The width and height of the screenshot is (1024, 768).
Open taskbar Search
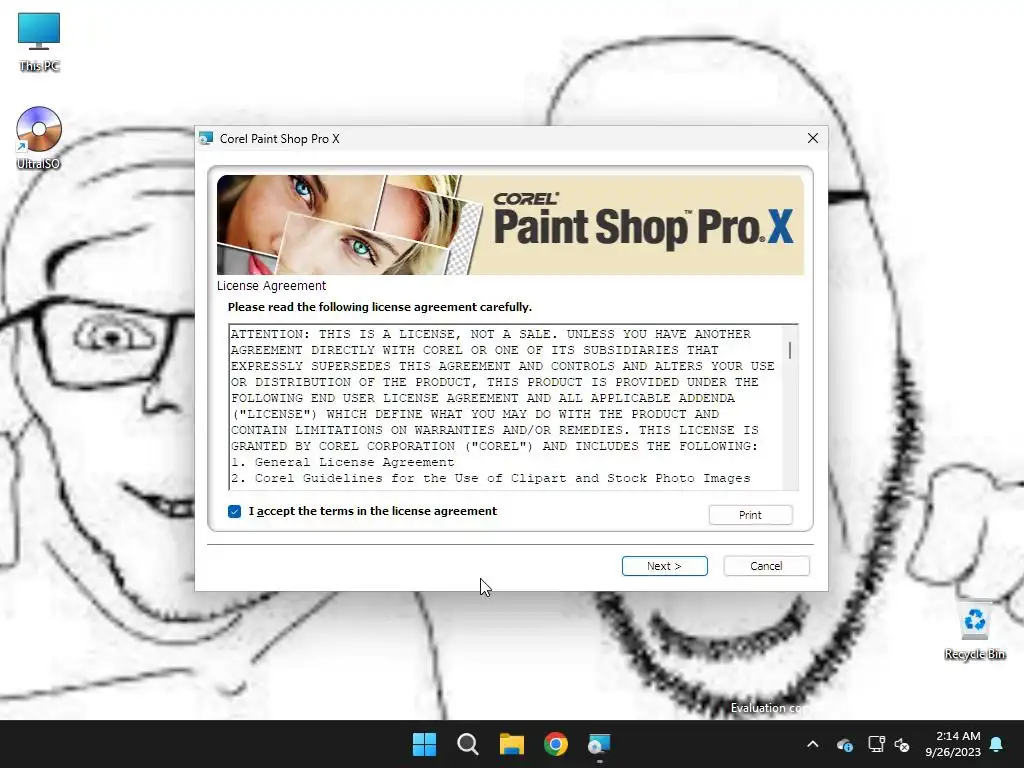tap(468, 744)
